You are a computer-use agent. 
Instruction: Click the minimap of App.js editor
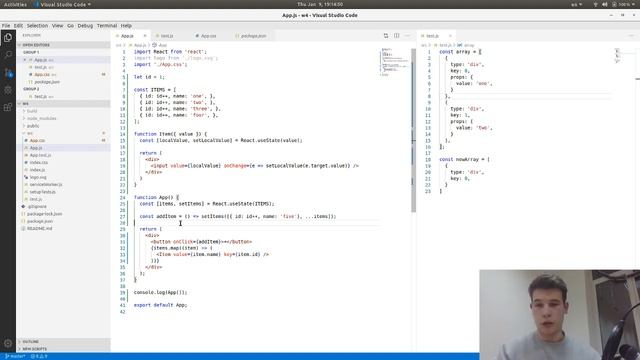pos(394,62)
